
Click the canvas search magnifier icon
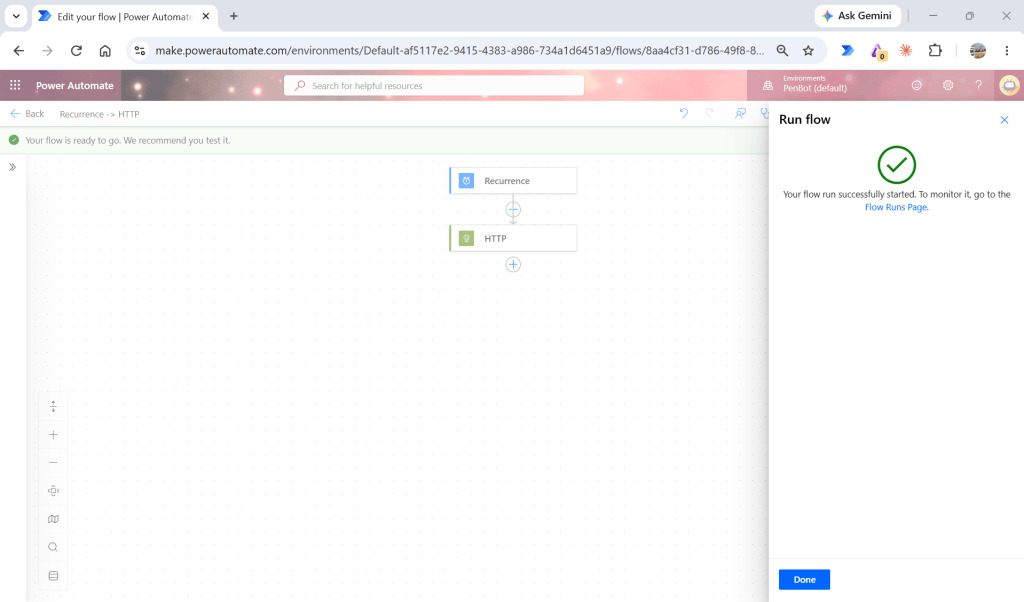(x=54, y=547)
